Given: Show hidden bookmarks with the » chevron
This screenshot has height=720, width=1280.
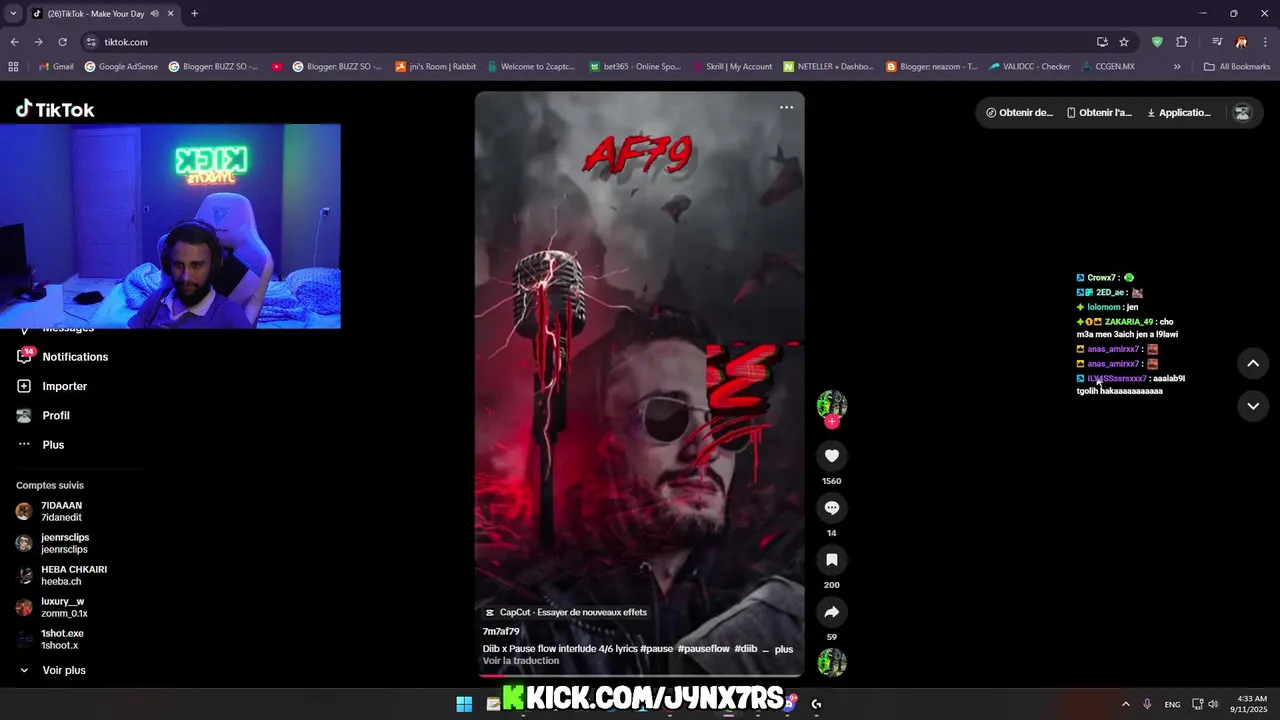Looking at the screenshot, I should 1177,67.
